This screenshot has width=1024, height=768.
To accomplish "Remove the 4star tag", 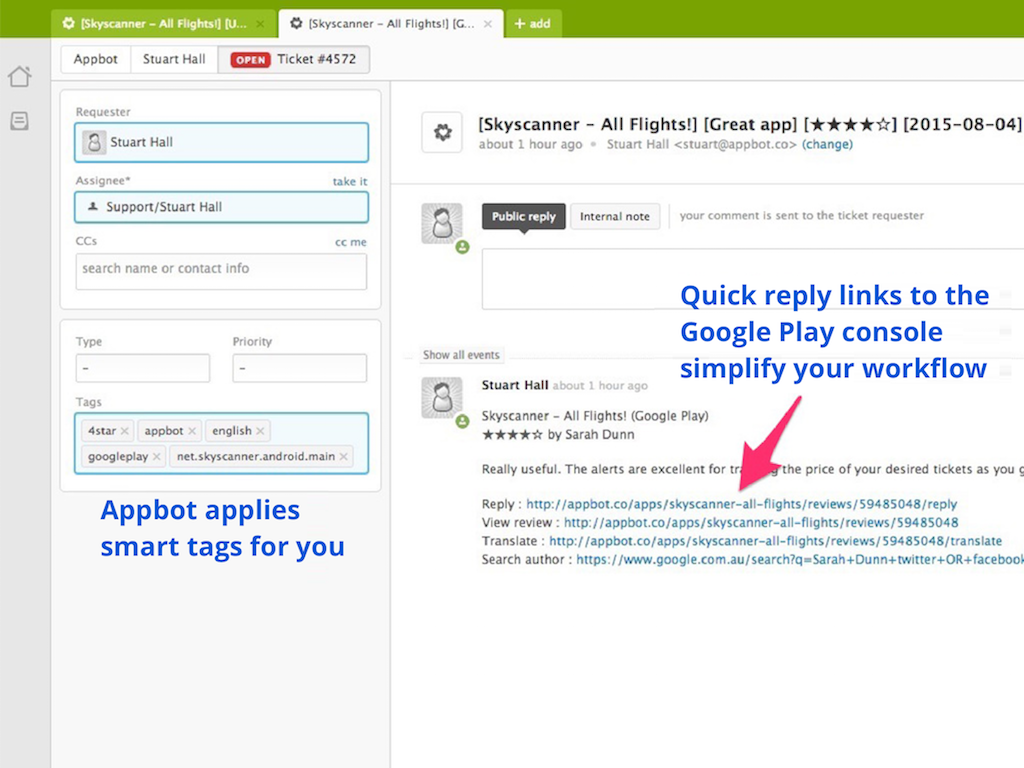I will click(x=124, y=431).
